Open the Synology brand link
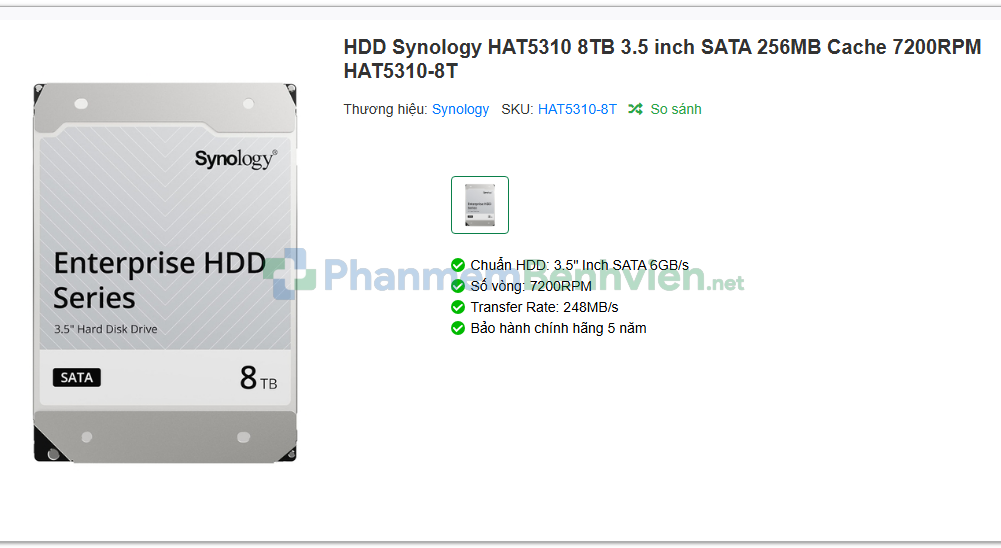1001x548 pixels. tap(460, 109)
